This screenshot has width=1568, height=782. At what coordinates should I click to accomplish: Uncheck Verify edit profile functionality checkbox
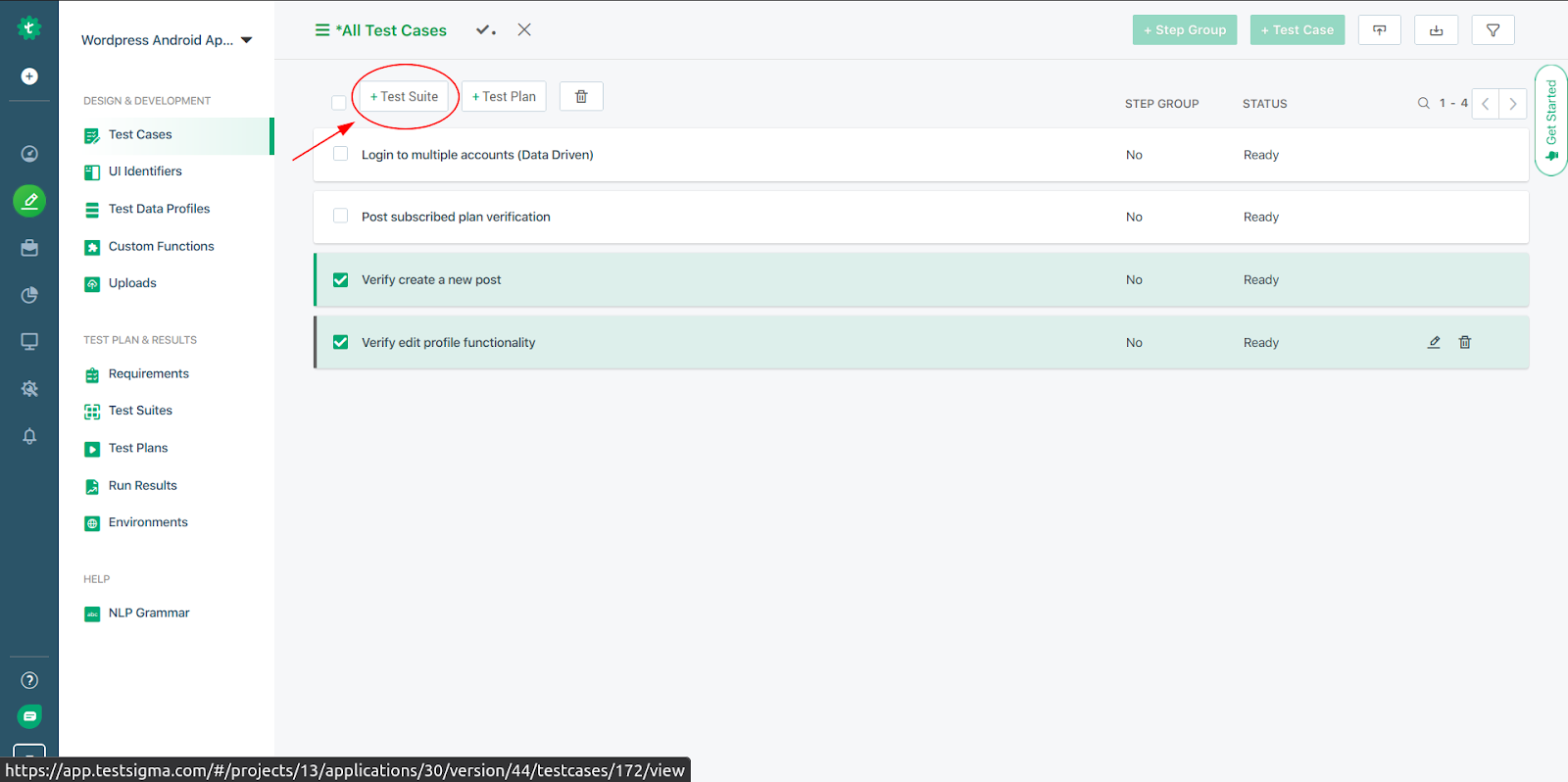[x=340, y=342]
